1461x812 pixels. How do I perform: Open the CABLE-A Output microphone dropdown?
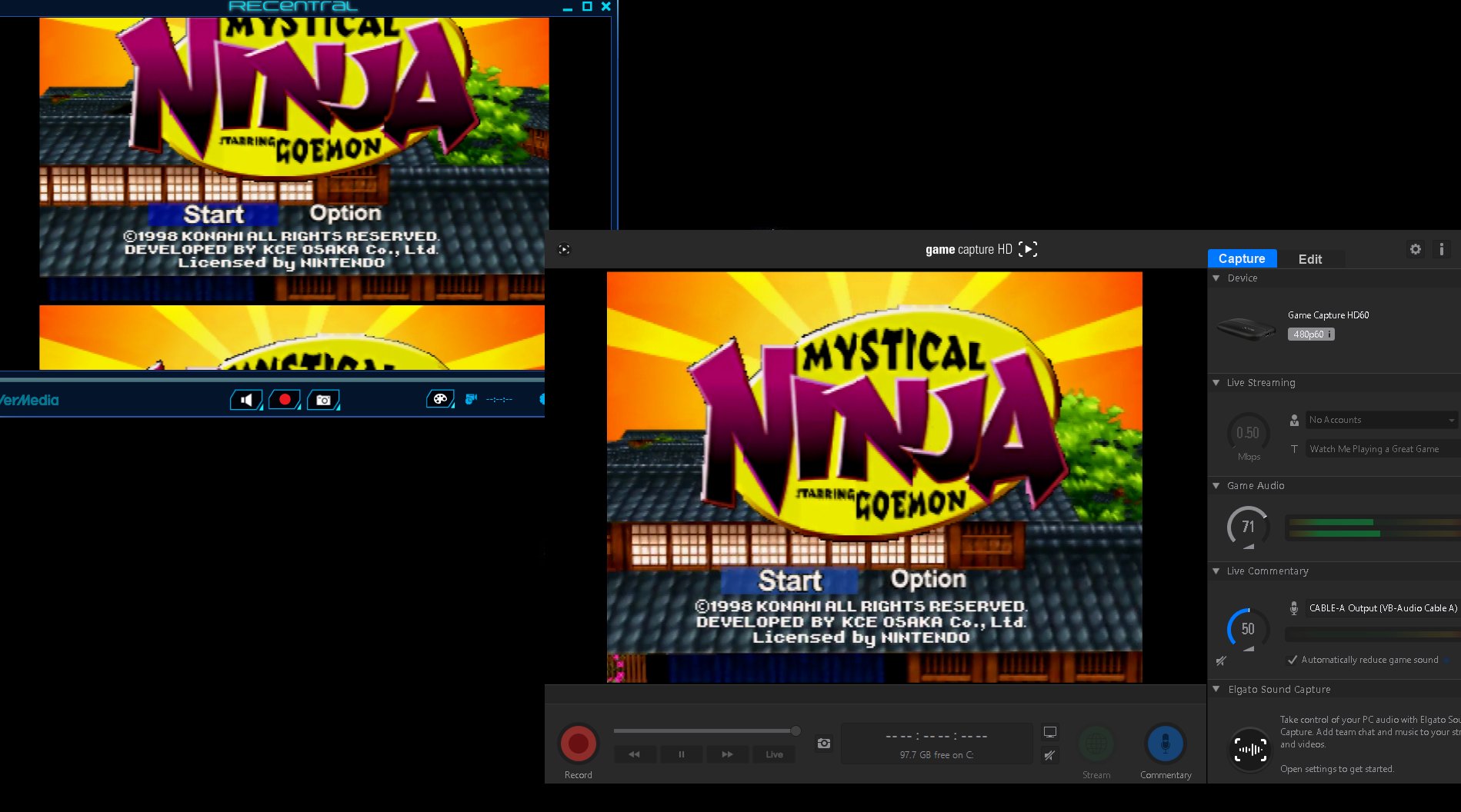(x=1383, y=607)
